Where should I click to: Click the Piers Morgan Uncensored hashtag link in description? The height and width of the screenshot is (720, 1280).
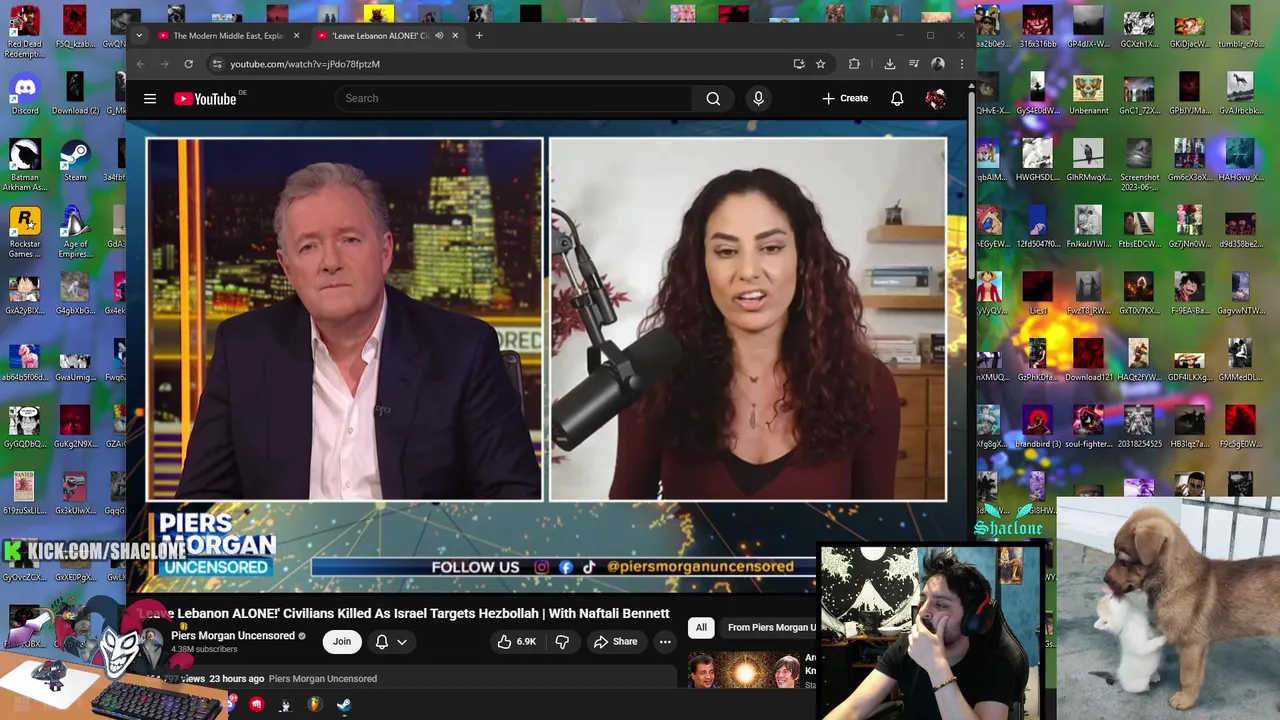point(323,679)
